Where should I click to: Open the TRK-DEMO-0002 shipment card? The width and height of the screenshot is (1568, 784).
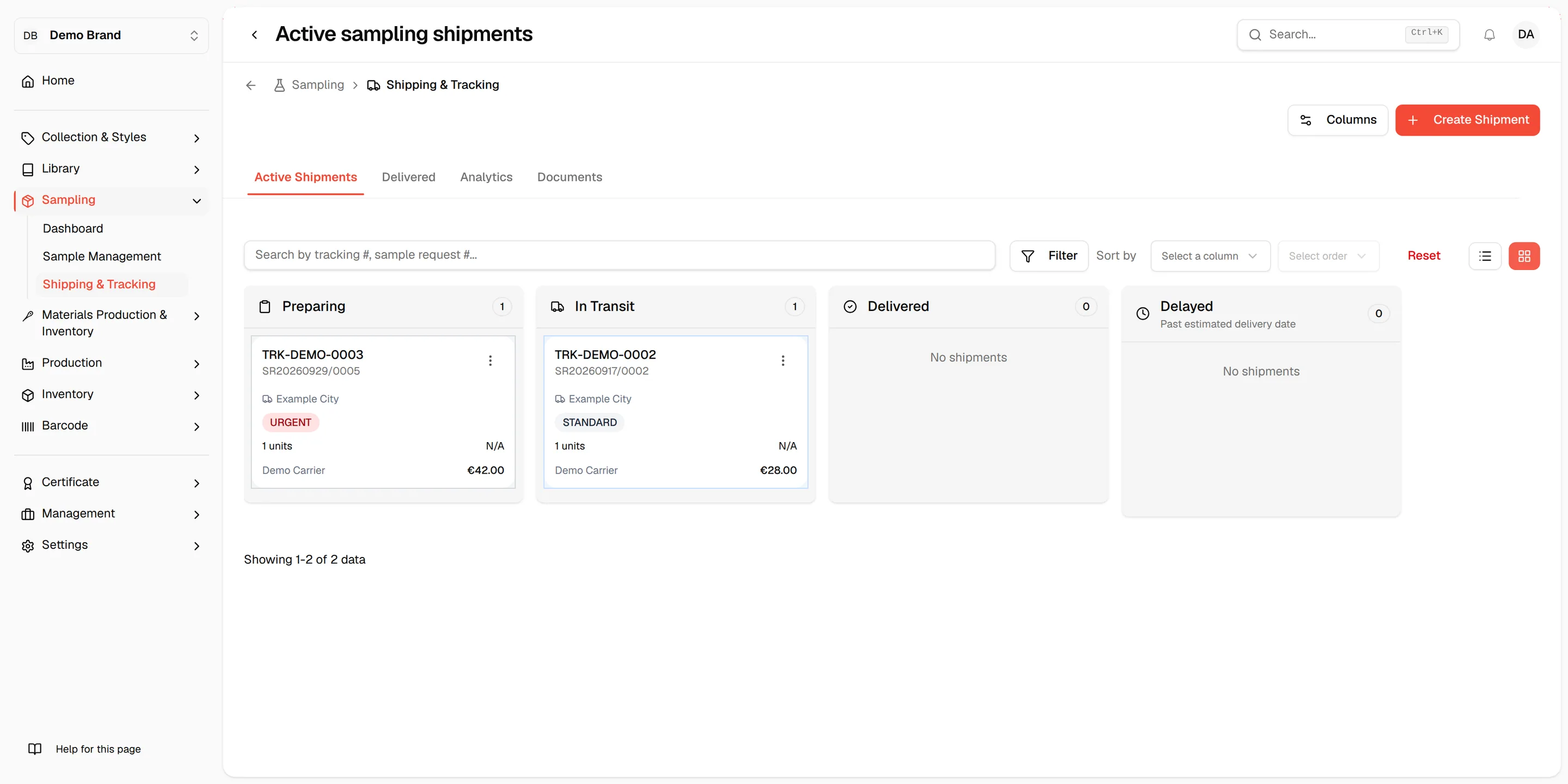point(676,412)
